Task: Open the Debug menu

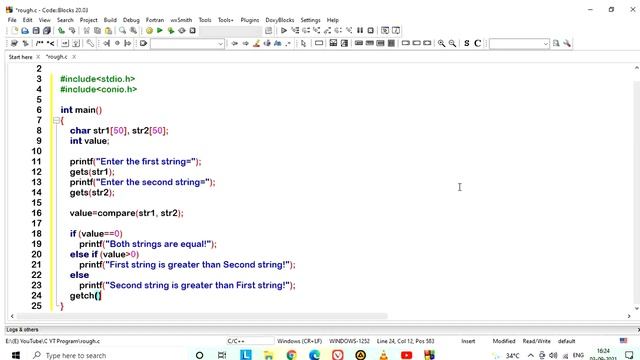Action: (131, 20)
